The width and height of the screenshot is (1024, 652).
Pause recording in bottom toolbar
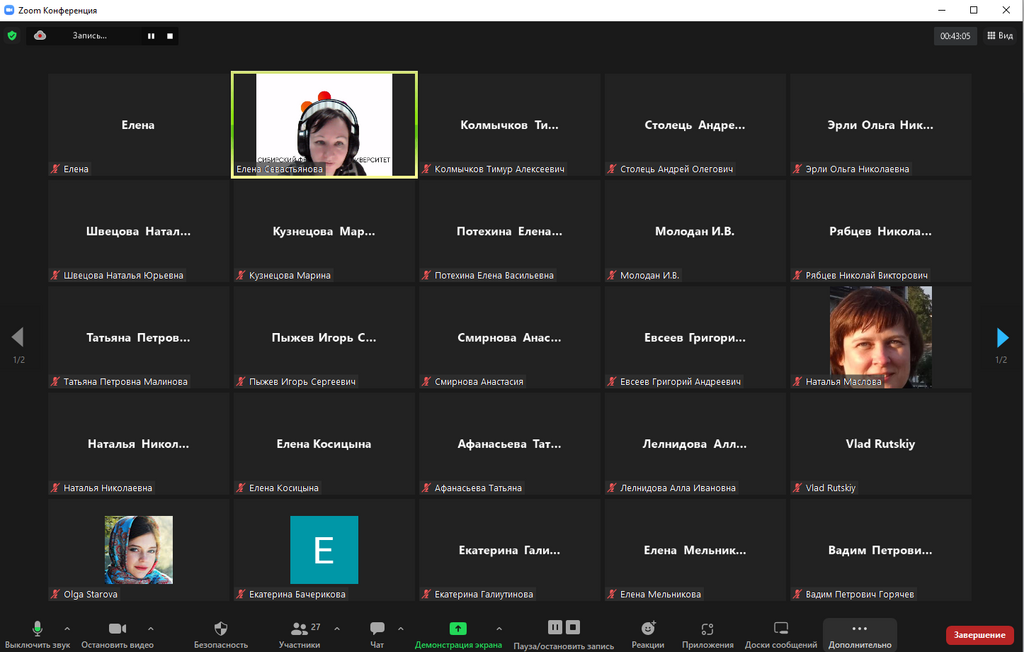554,627
